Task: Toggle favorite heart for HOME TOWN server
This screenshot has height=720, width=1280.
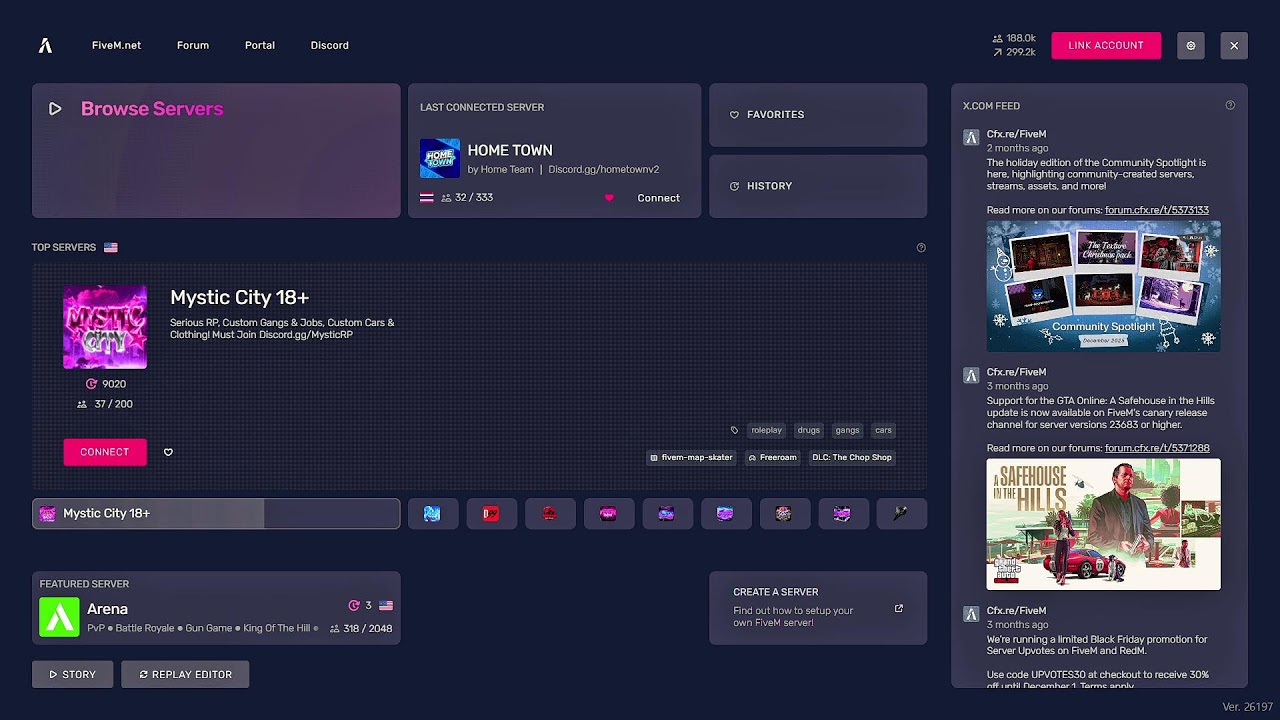Action: coord(609,198)
